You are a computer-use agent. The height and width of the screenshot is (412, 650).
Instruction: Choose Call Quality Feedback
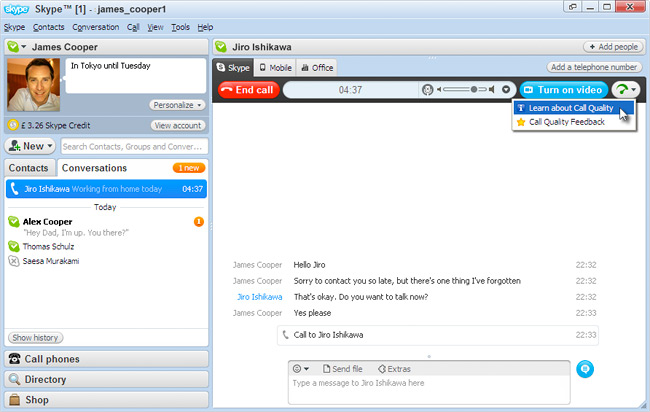(574, 122)
